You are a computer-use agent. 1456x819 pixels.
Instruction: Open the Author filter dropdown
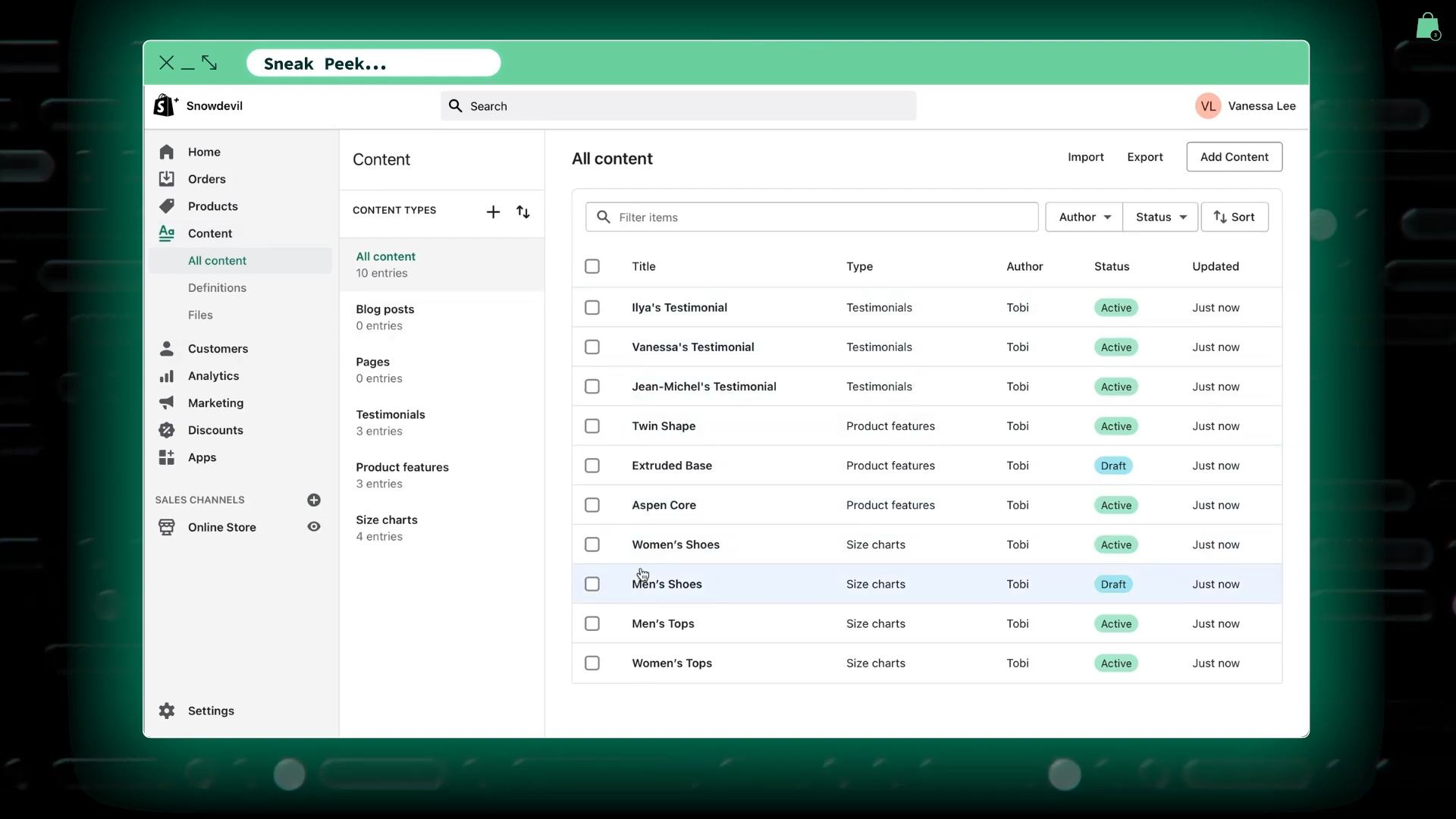point(1084,217)
